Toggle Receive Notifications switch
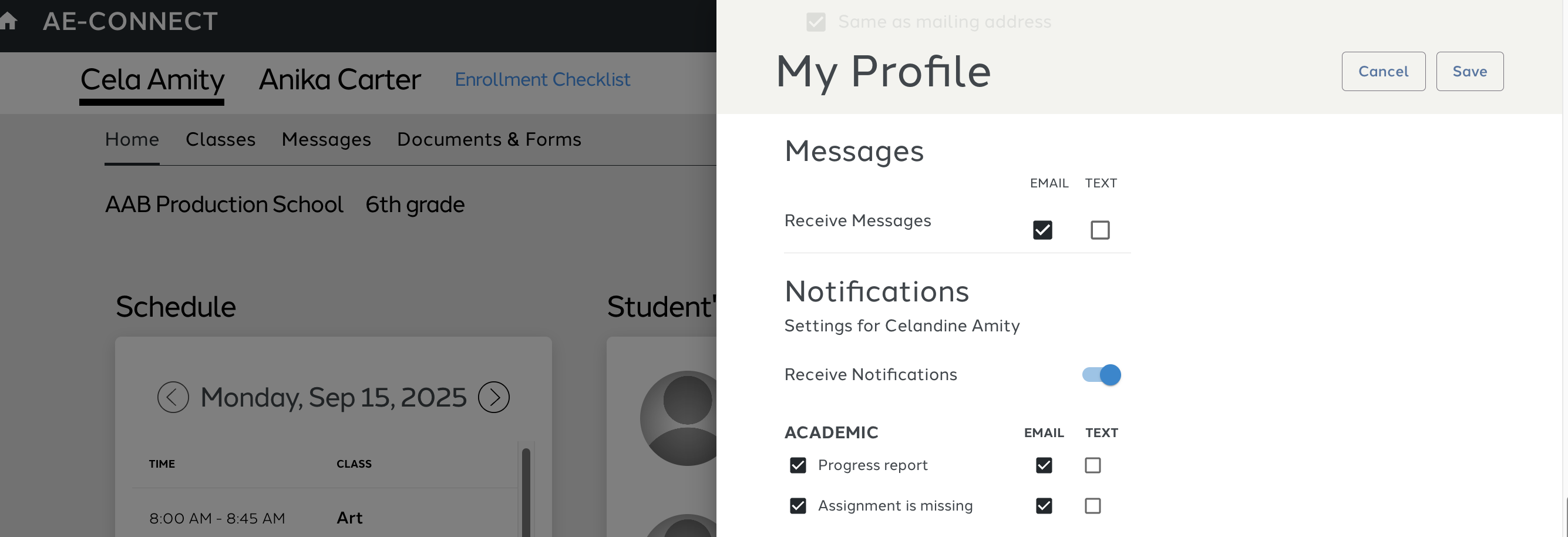 pos(1101,374)
